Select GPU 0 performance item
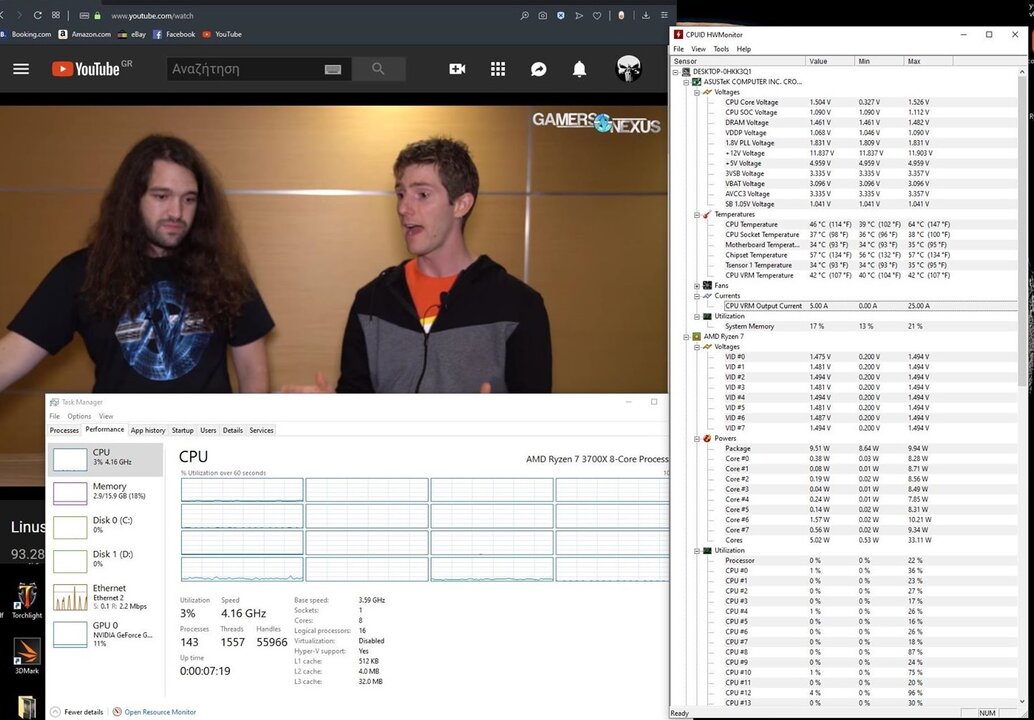This screenshot has height=720, width=1034. click(x=106, y=633)
